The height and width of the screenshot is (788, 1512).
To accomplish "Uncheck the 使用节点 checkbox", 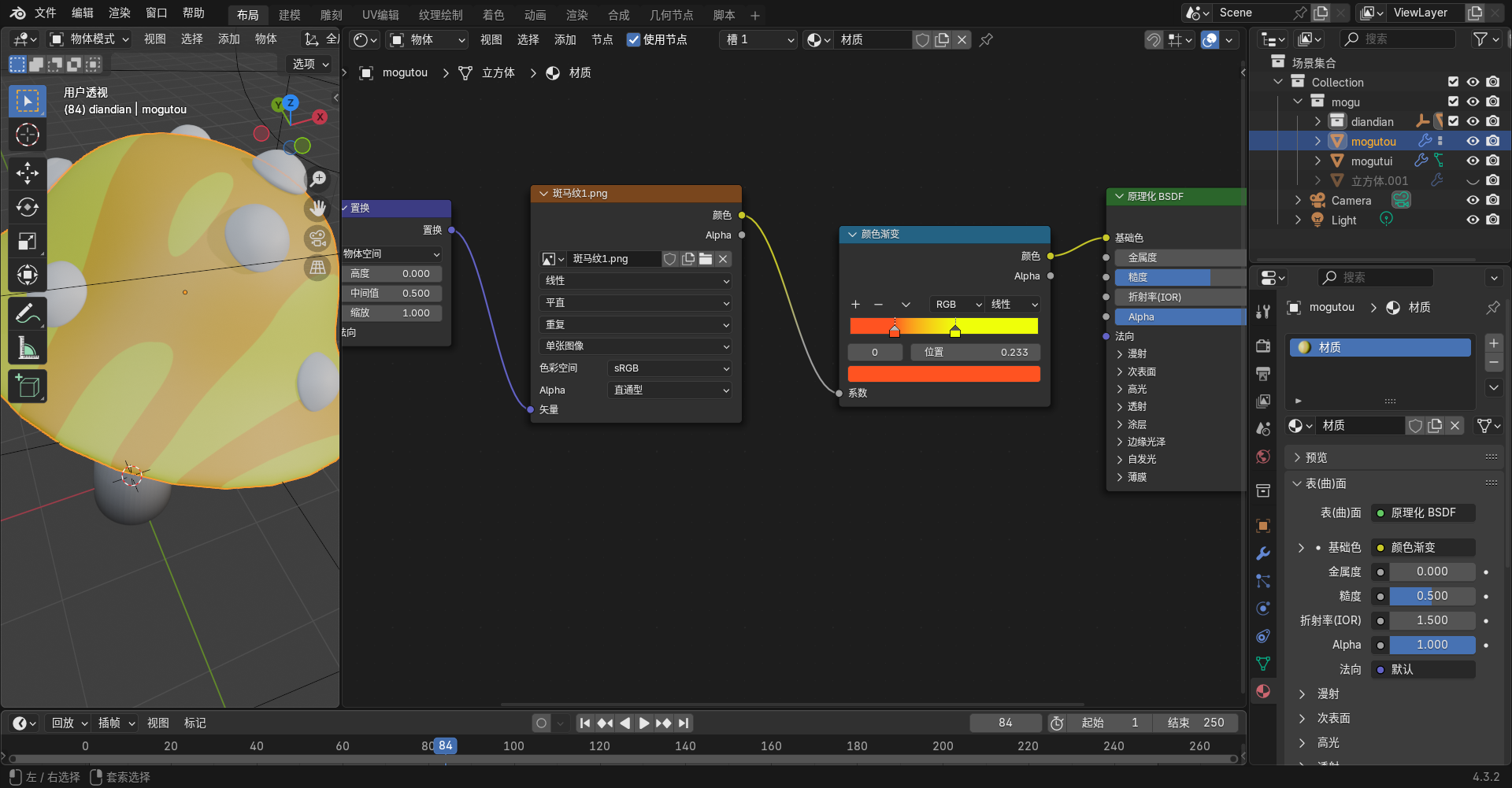I will click(633, 39).
